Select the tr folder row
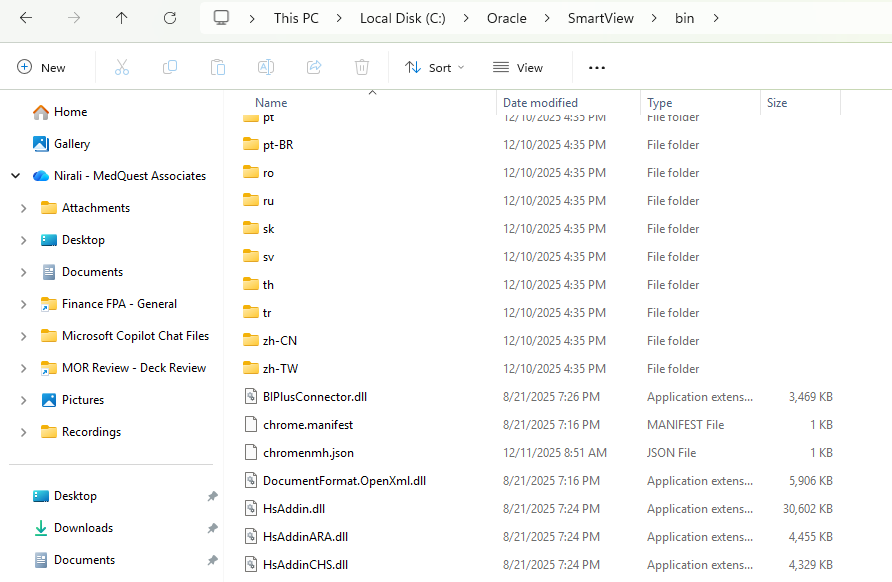Image resolution: width=892 pixels, height=582 pixels. 538,312
